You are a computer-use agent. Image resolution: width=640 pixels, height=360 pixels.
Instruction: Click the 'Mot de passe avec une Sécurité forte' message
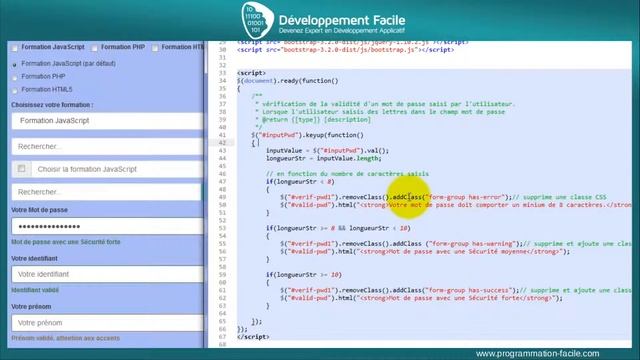coord(66,242)
